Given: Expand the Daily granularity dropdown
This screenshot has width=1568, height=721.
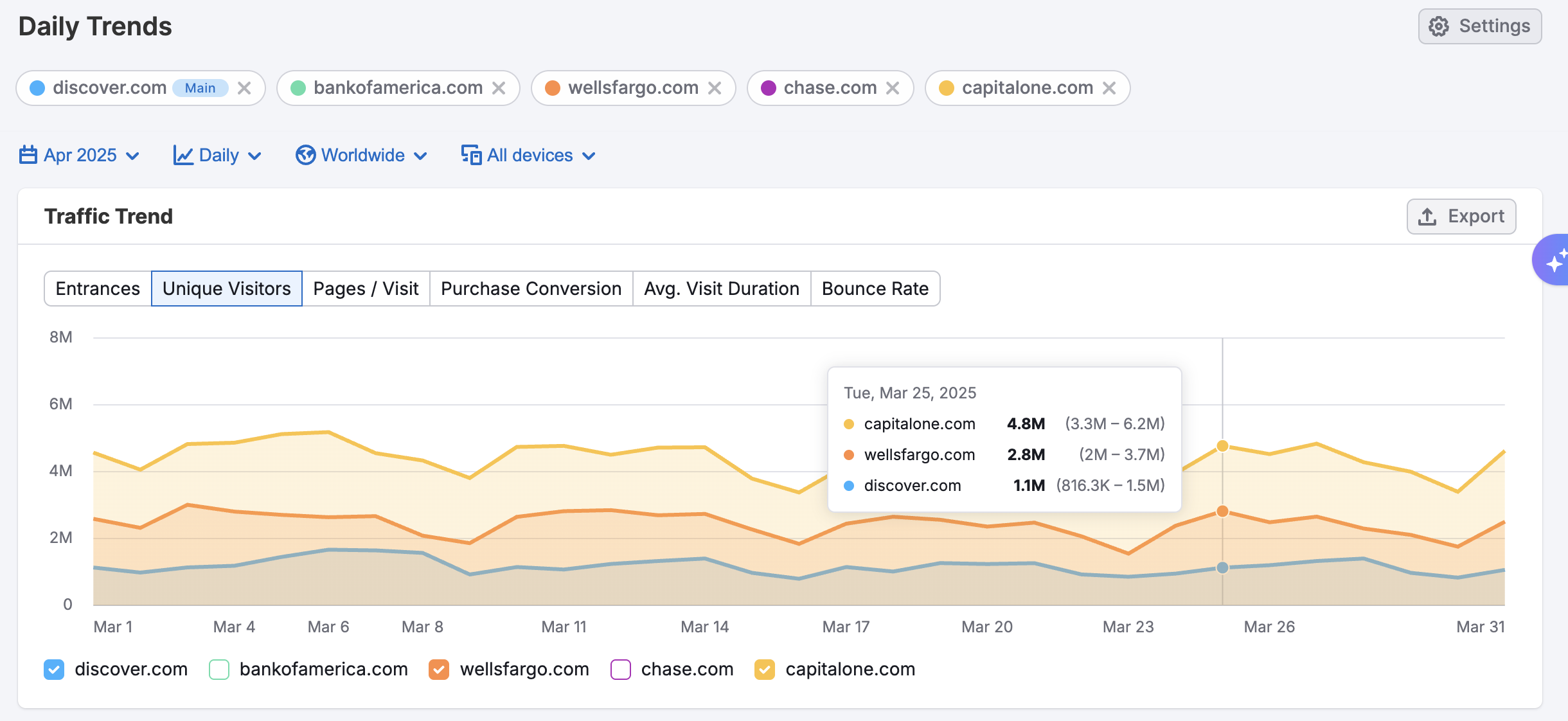Looking at the screenshot, I should tap(217, 155).
